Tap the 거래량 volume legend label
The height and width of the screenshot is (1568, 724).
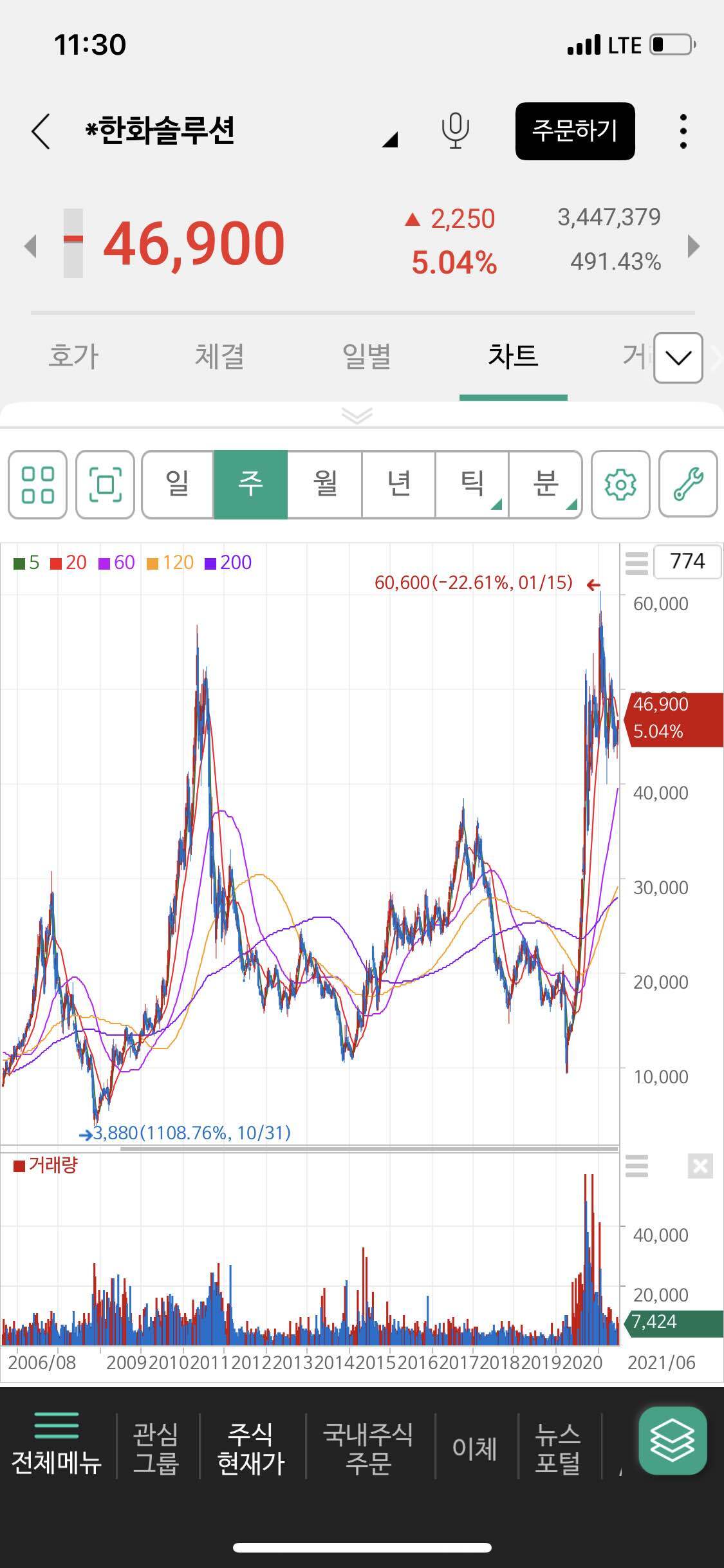click(x=46, y=1165)
